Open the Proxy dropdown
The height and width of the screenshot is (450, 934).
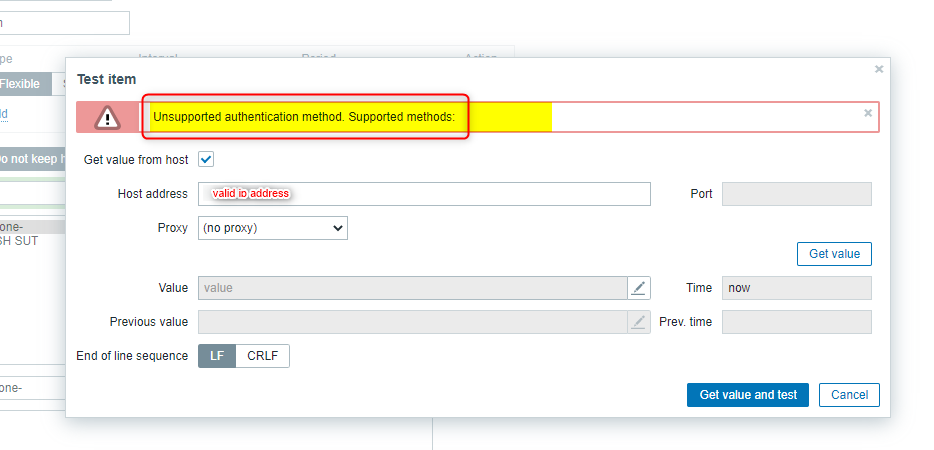273,228
